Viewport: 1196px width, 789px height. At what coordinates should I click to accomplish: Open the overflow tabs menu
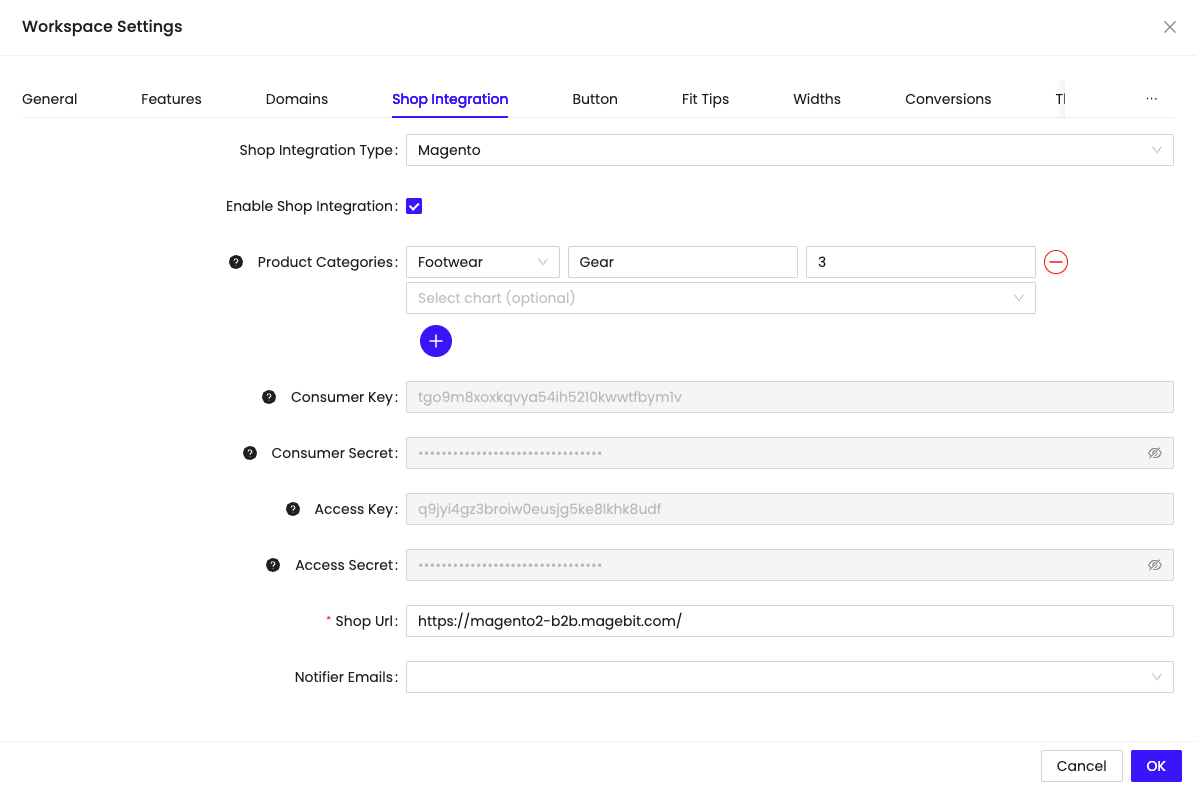point(1151,98)
